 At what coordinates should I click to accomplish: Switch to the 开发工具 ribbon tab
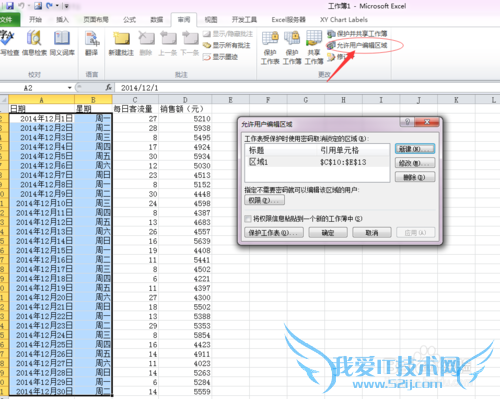244,19
